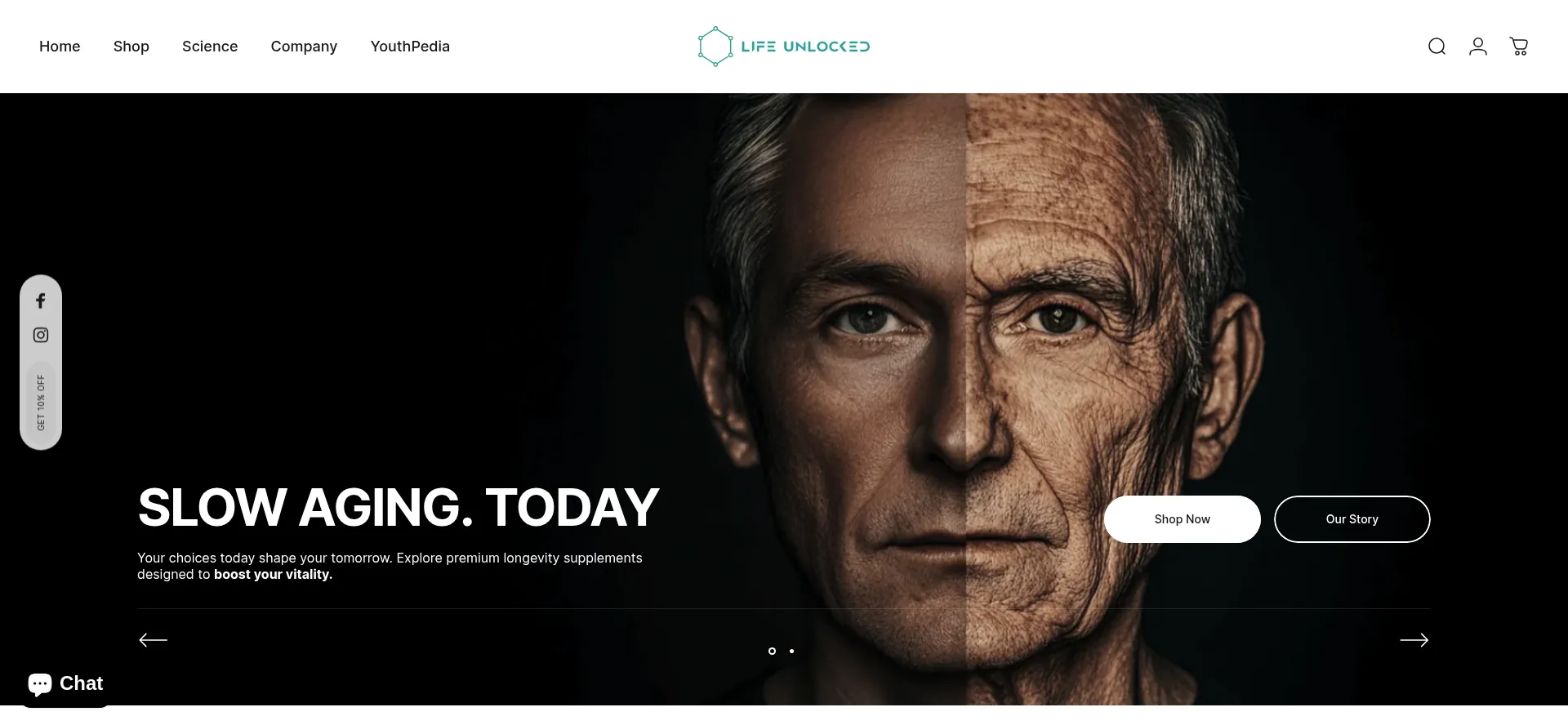Go to the Home menu item

tap(60, 47)
